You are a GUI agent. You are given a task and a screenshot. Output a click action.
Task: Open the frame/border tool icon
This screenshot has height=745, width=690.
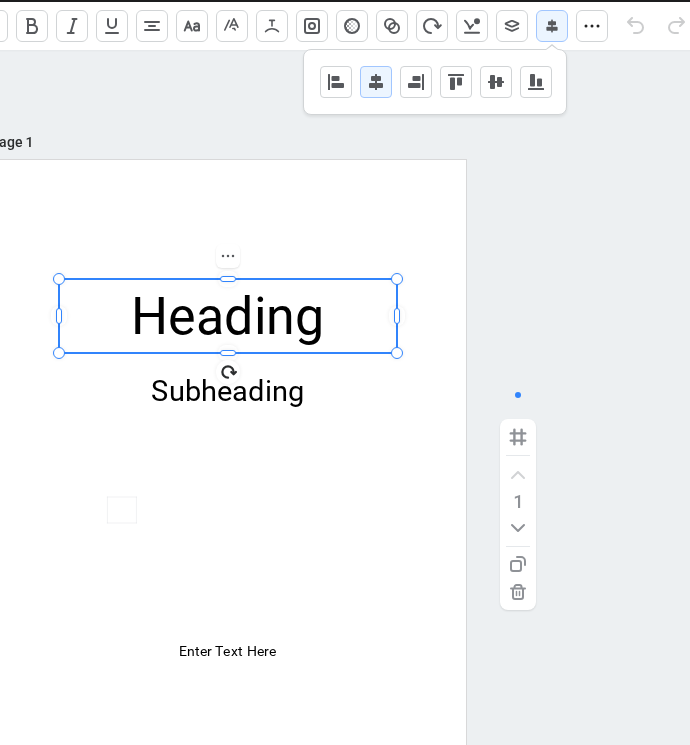312,26
